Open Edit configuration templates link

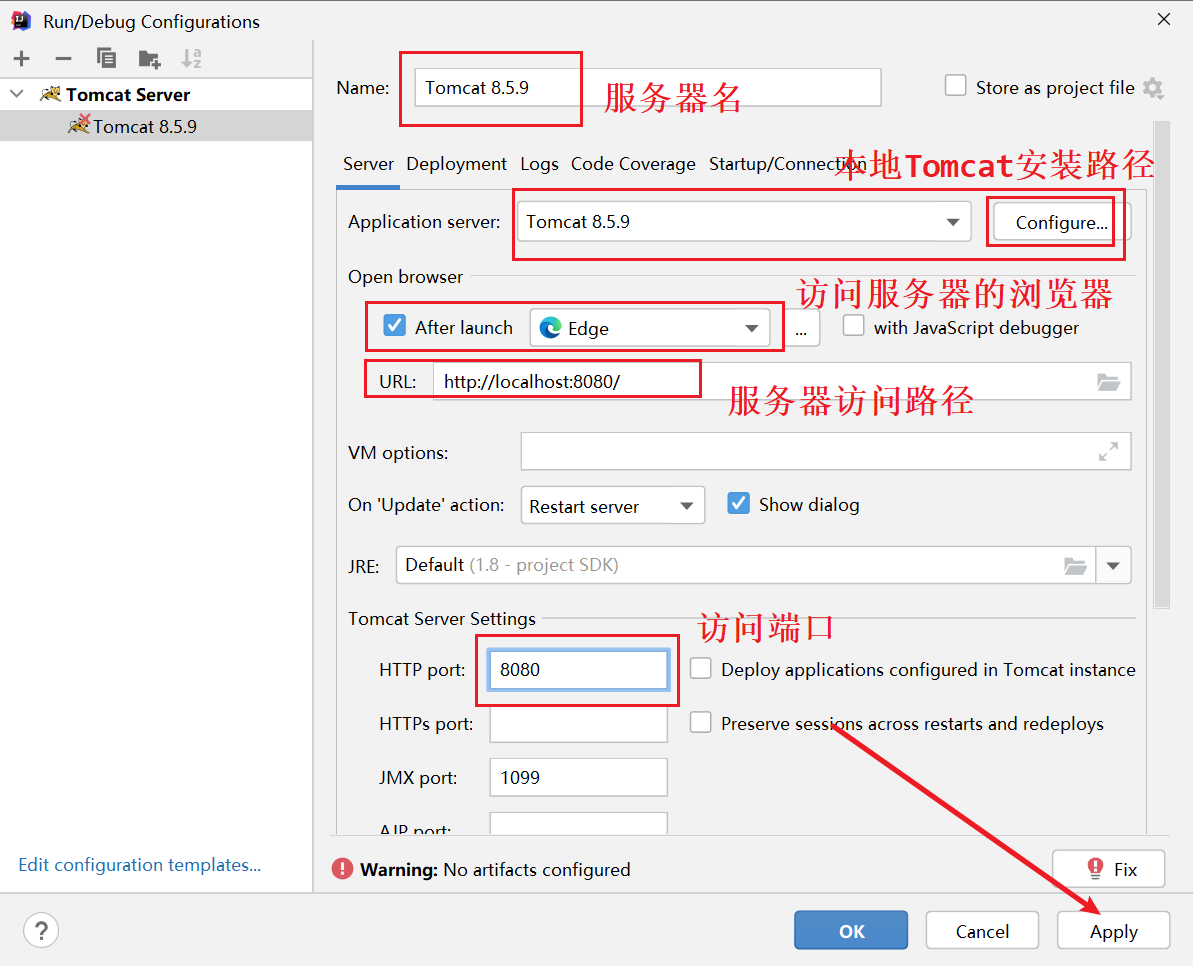(x=139, y=865)
